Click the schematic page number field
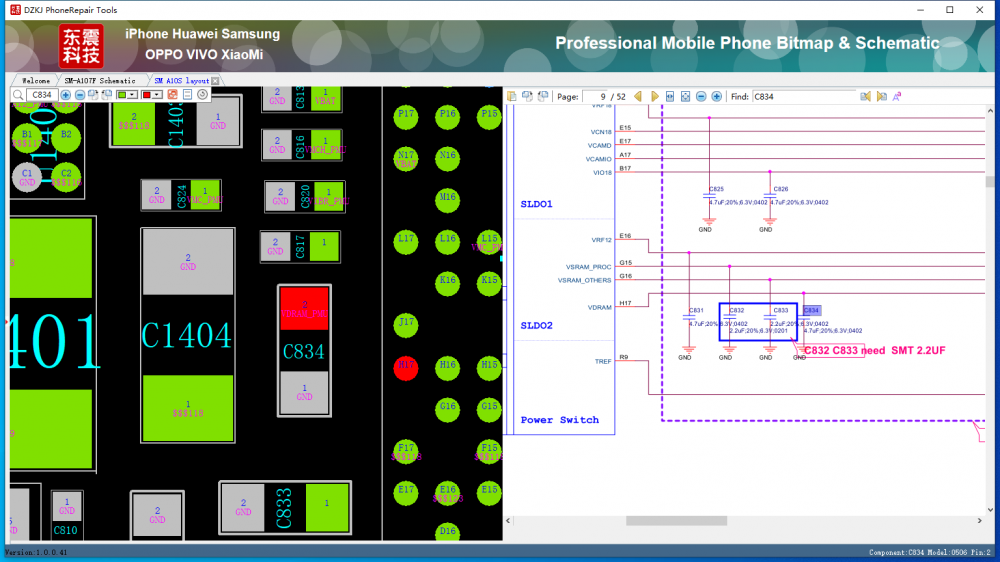 point(594,96)
